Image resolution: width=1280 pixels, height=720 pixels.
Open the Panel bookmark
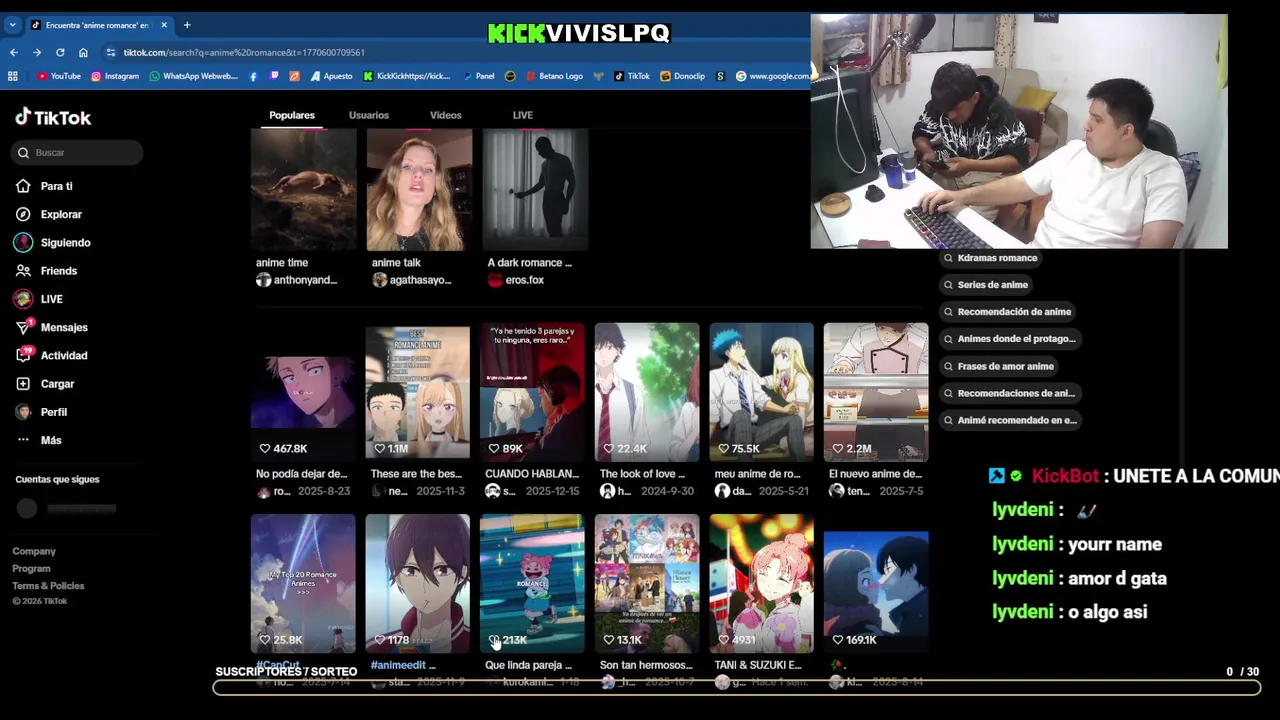(x=478, y=76)
